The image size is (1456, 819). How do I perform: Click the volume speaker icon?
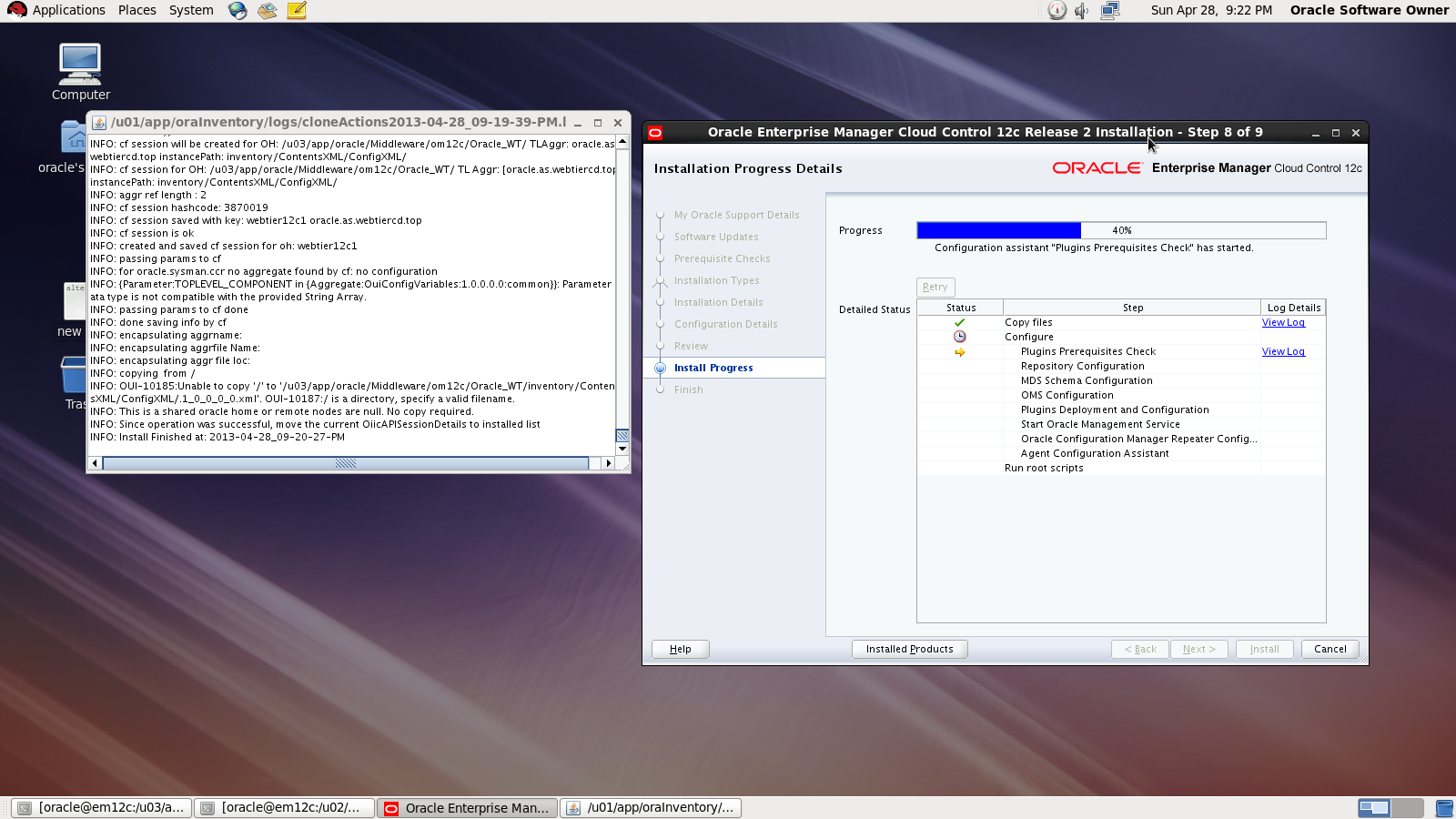click(x=1081, y=11)
